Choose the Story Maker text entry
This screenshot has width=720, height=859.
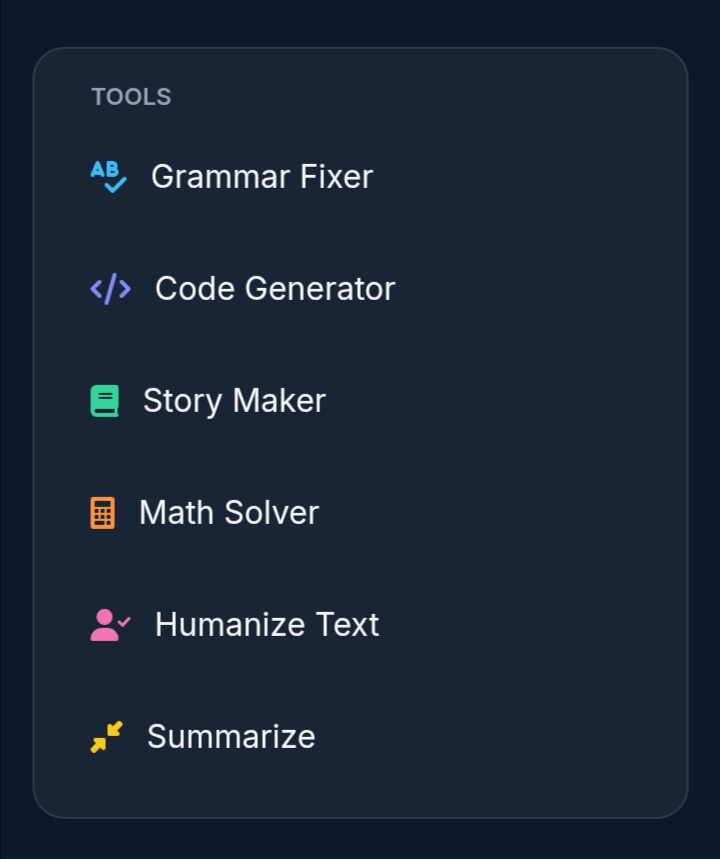tap(234, 400)
